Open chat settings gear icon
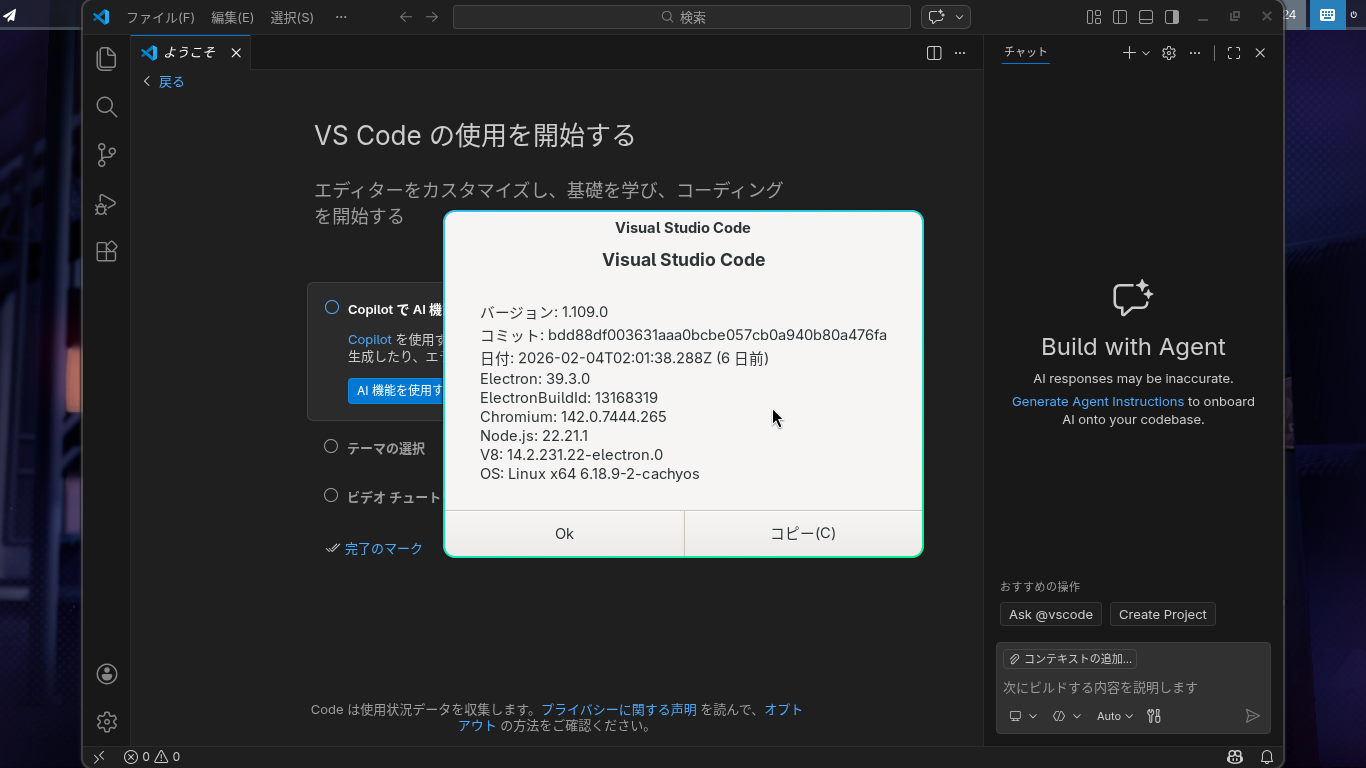The width and height of the screenshot is (1366, 768). 1169,53
